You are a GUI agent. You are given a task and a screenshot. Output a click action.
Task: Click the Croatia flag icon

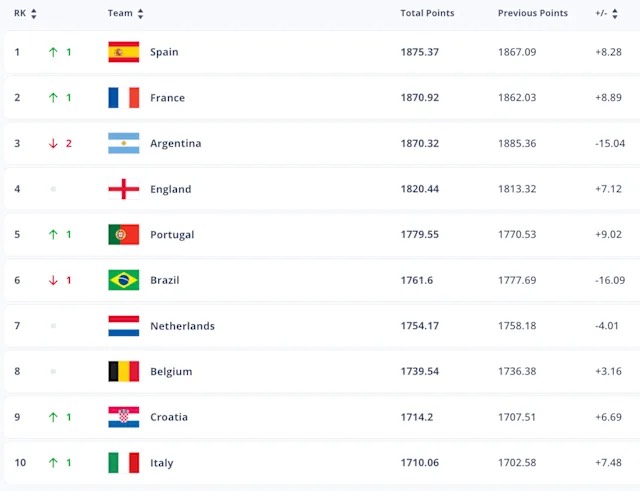click(x=124, y=417)
